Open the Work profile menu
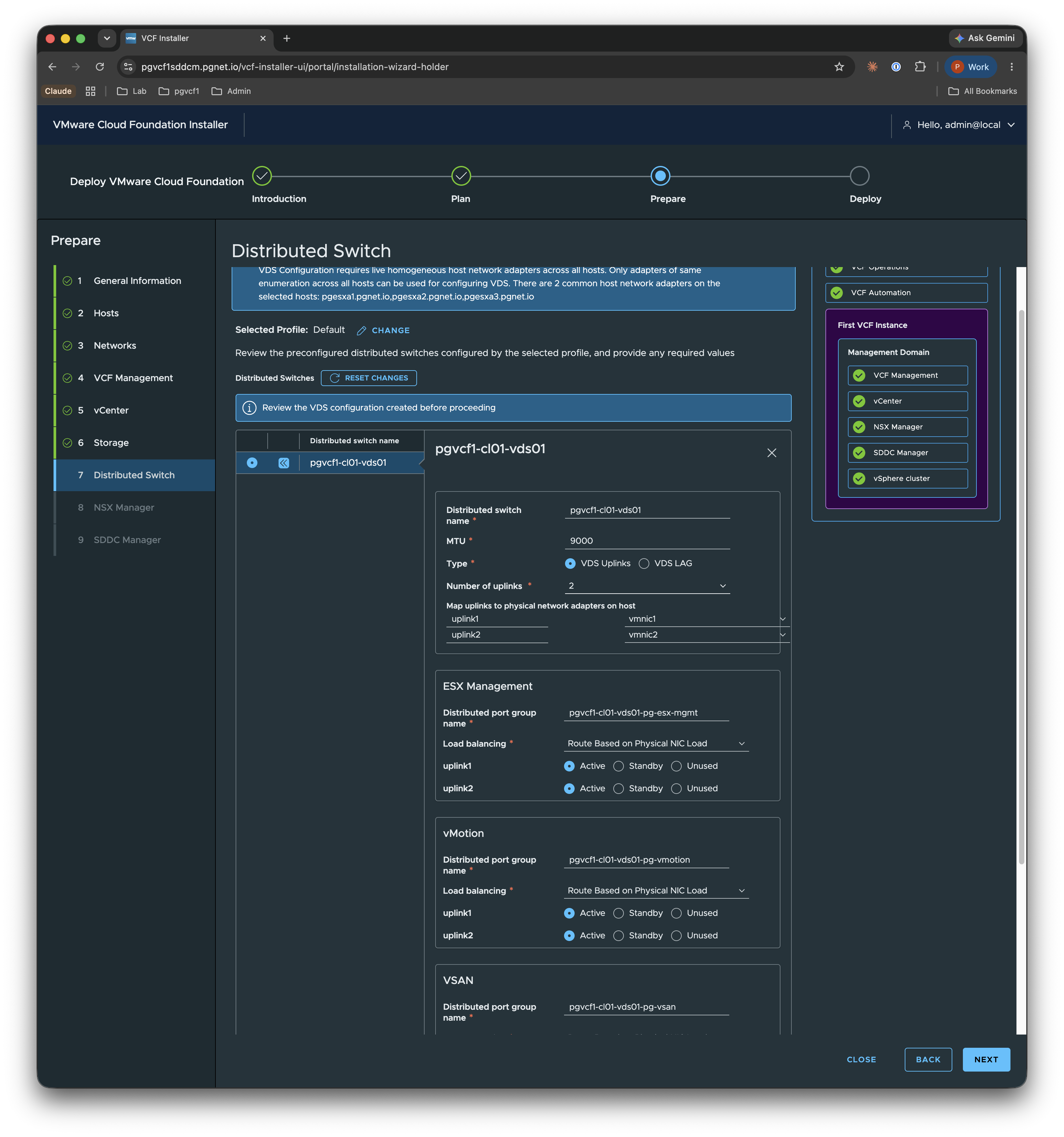1064x1137 pixels. click(x=970, y=67)
